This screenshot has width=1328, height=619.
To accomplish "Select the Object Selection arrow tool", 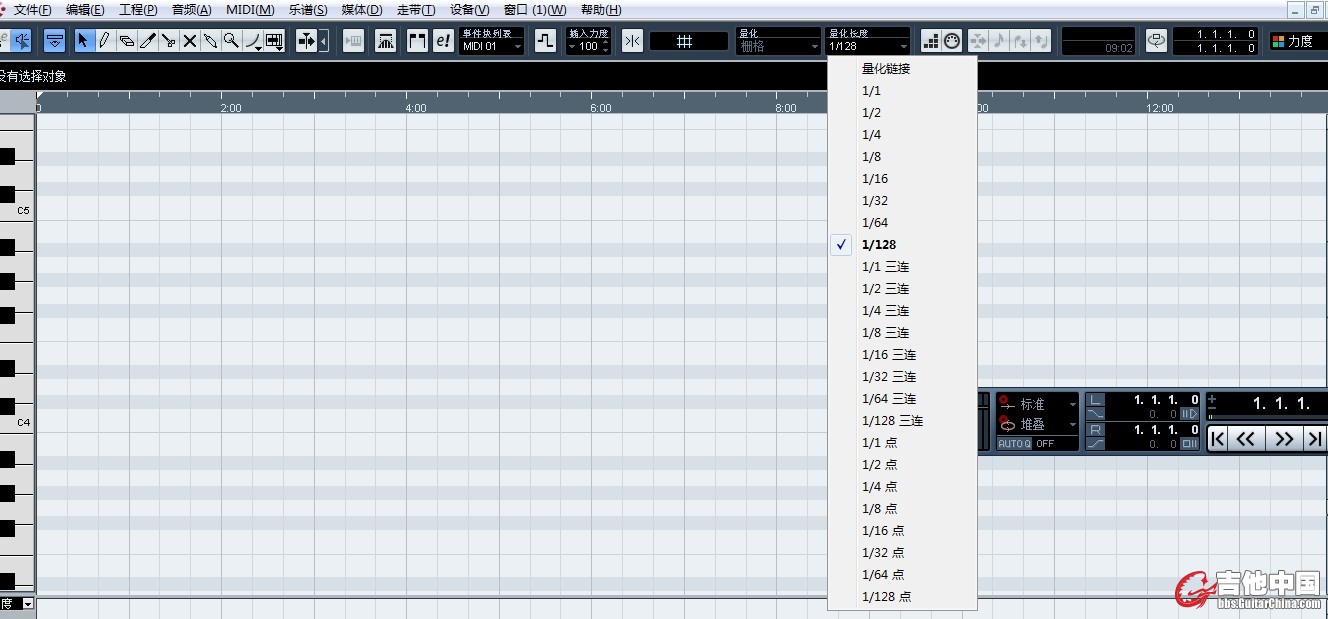I will coord(83,41).
